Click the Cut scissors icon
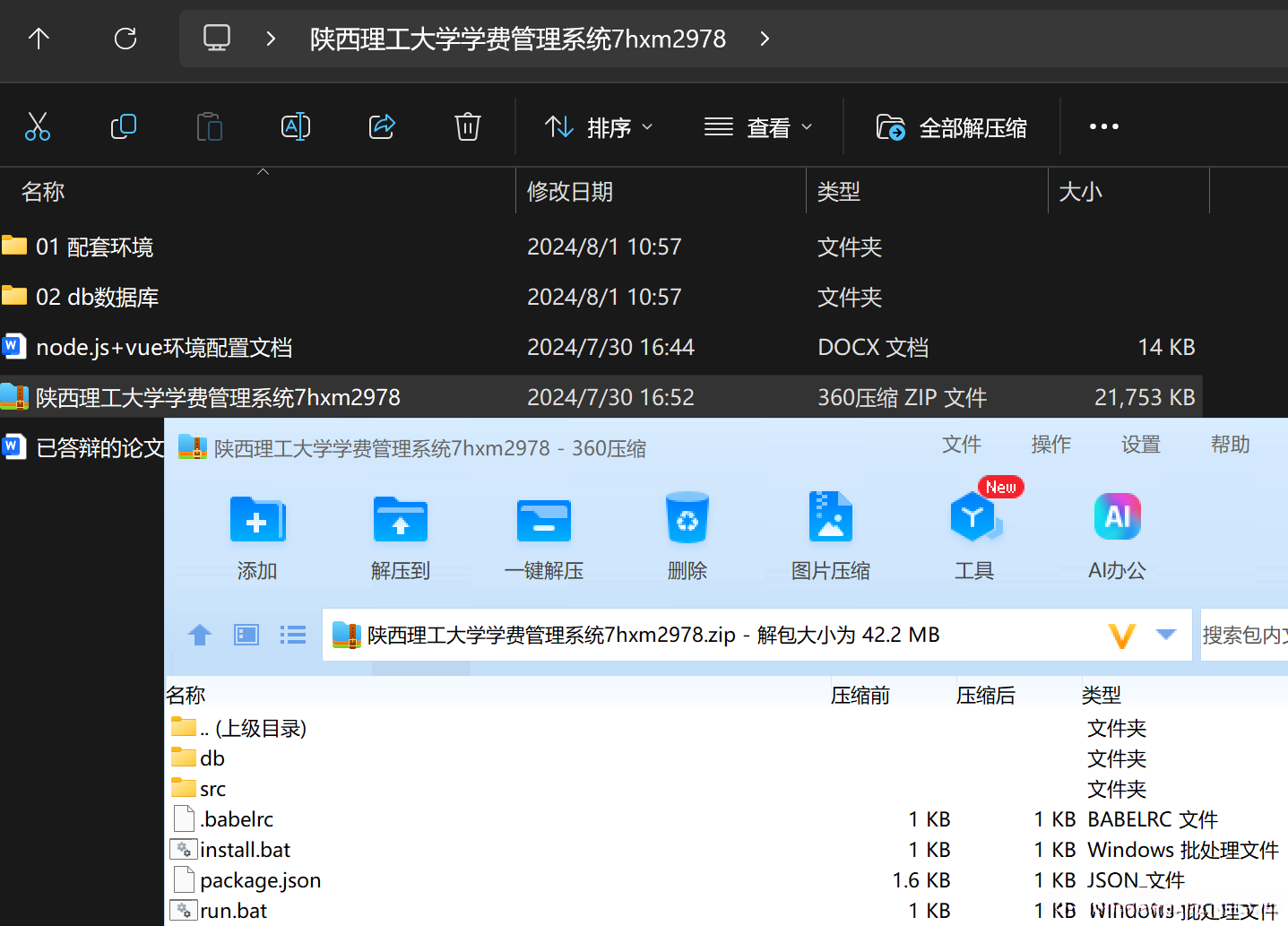This screenshot has height=926, width=1288. coord(38,126)
